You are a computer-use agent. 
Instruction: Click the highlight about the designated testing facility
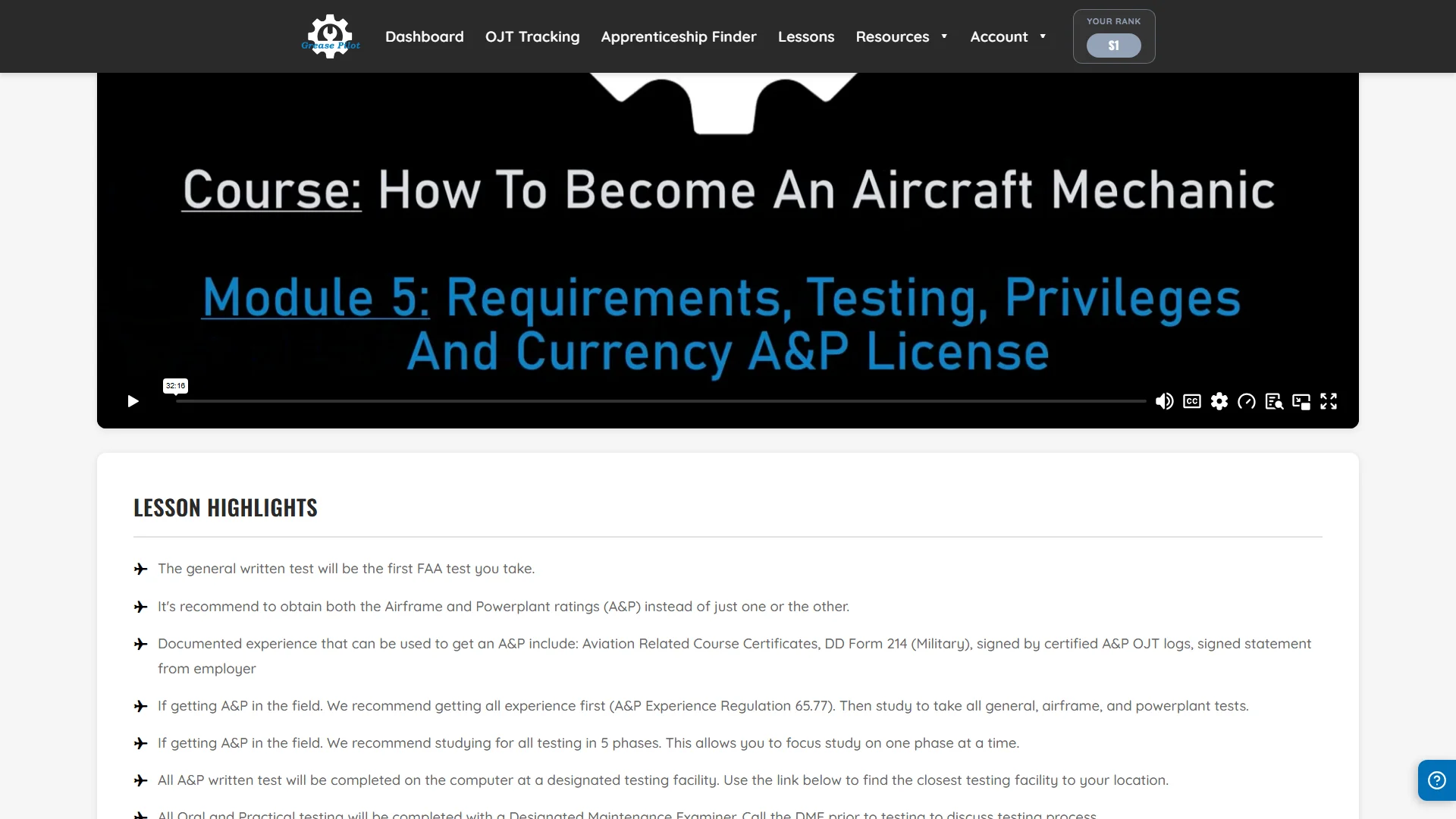[x=663, y=780]
